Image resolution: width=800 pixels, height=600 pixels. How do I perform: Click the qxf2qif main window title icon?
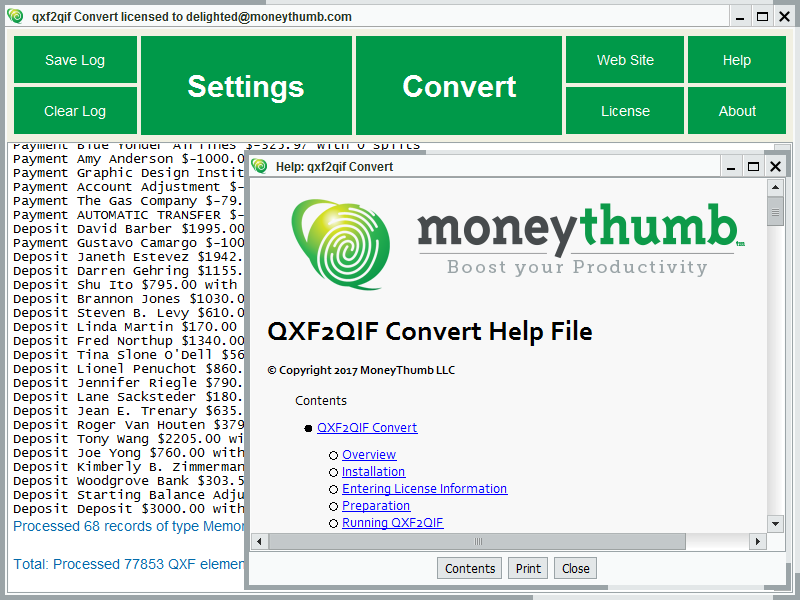click(x=15, y=16)
